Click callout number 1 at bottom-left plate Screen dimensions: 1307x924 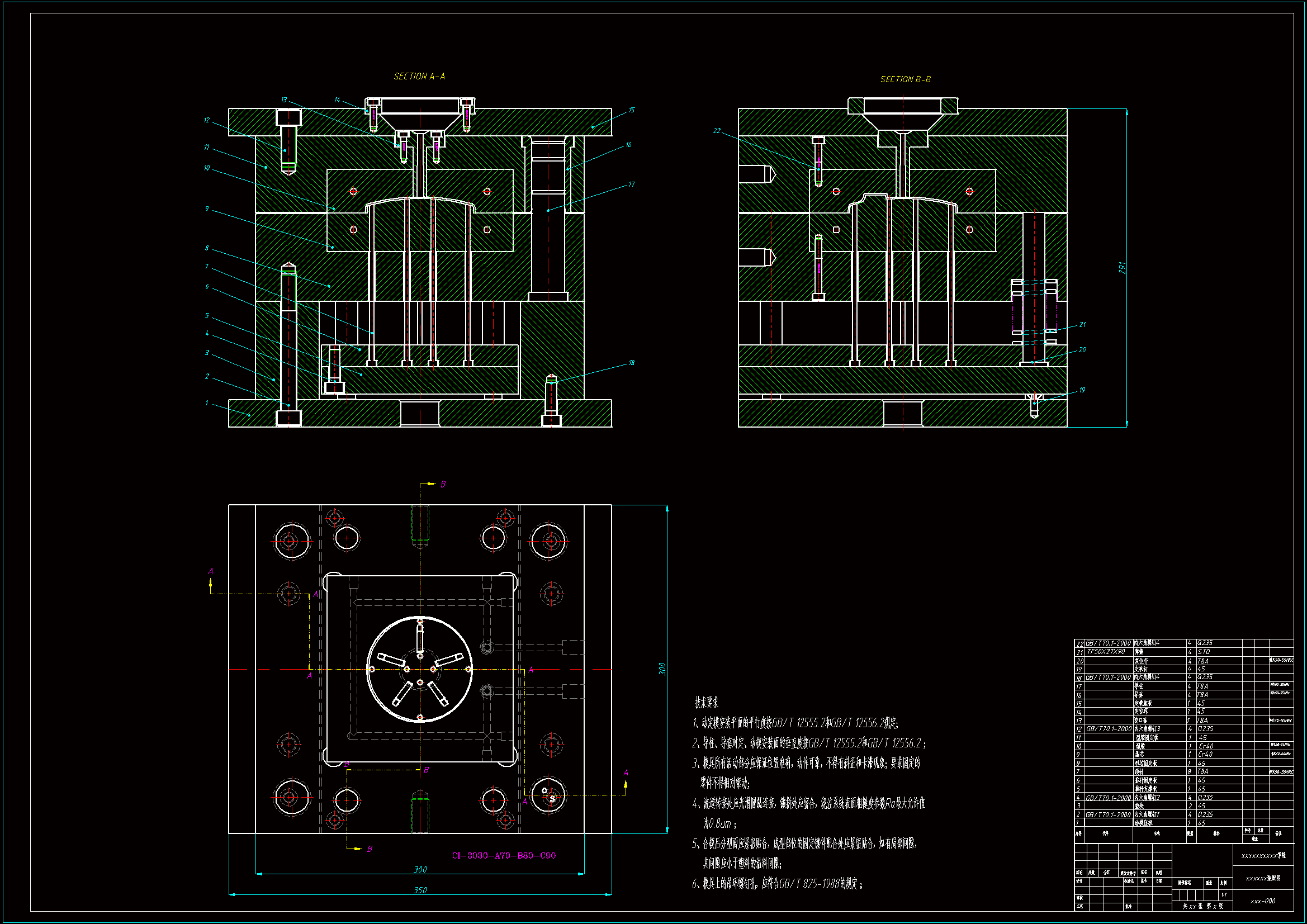tap(207, 403)
